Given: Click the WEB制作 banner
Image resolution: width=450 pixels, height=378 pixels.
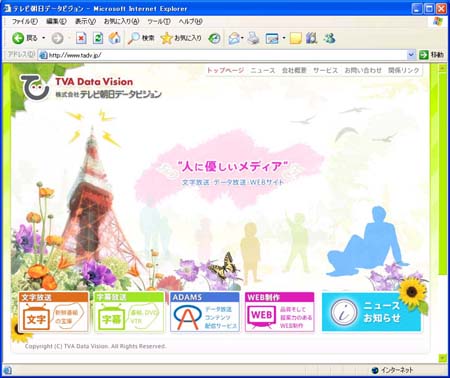Looking at the screenshot, I should [x=279, y=312].
